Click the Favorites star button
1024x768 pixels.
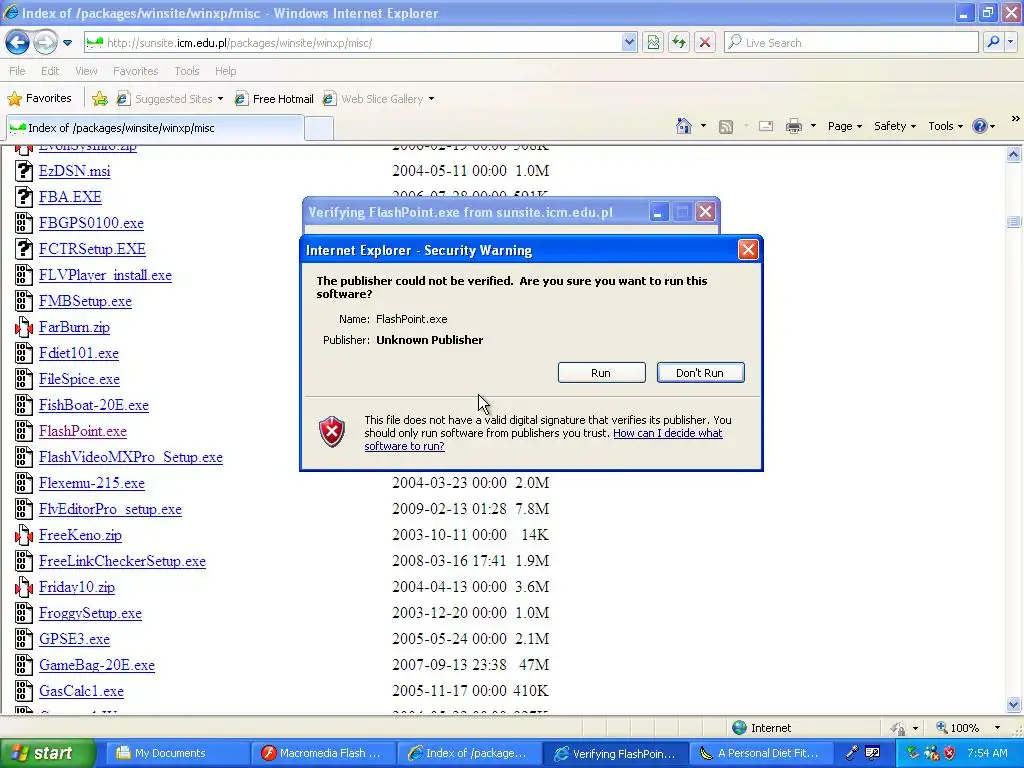(39, 99)
